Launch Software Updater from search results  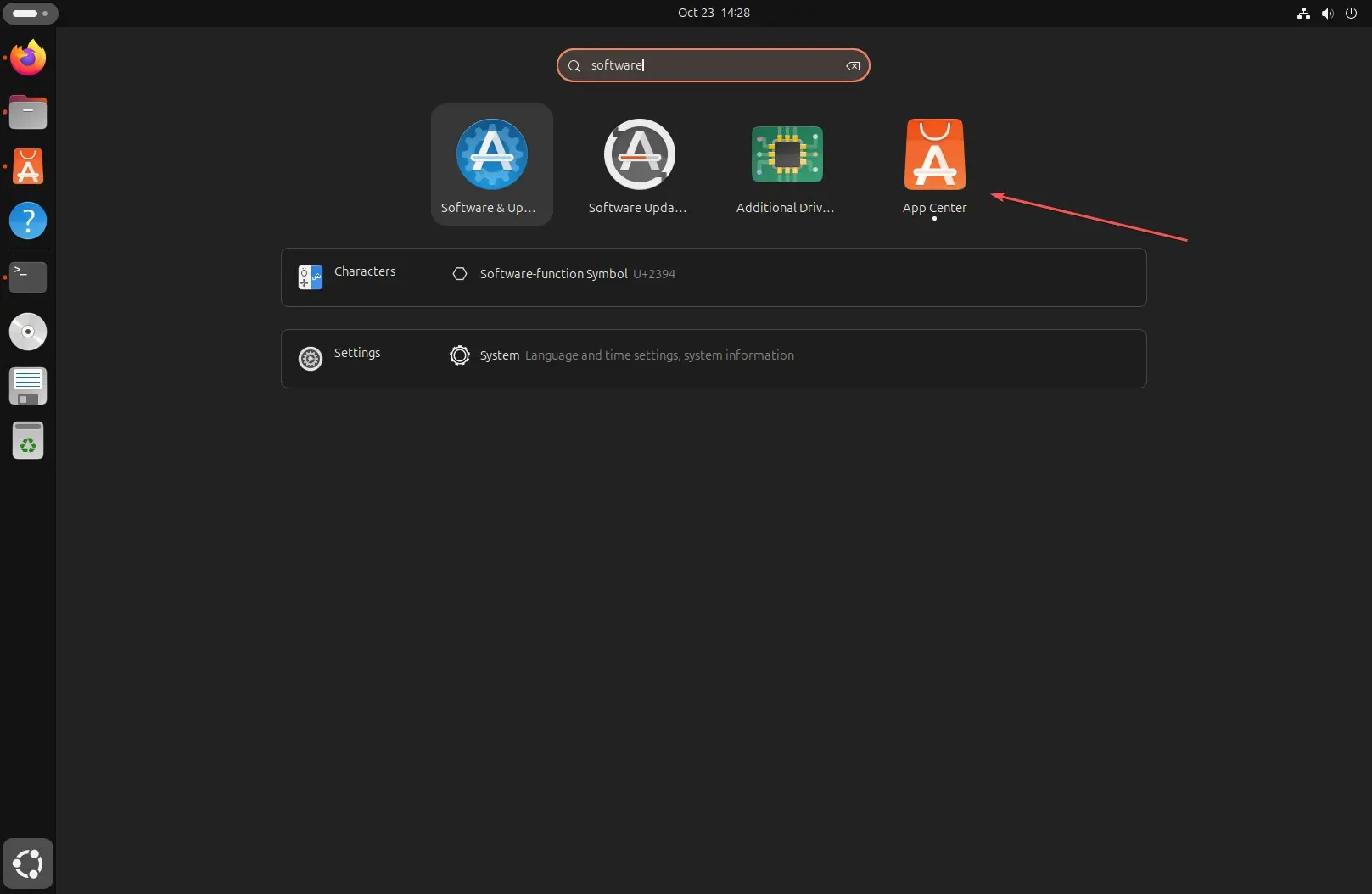click(x=639, y=165)
